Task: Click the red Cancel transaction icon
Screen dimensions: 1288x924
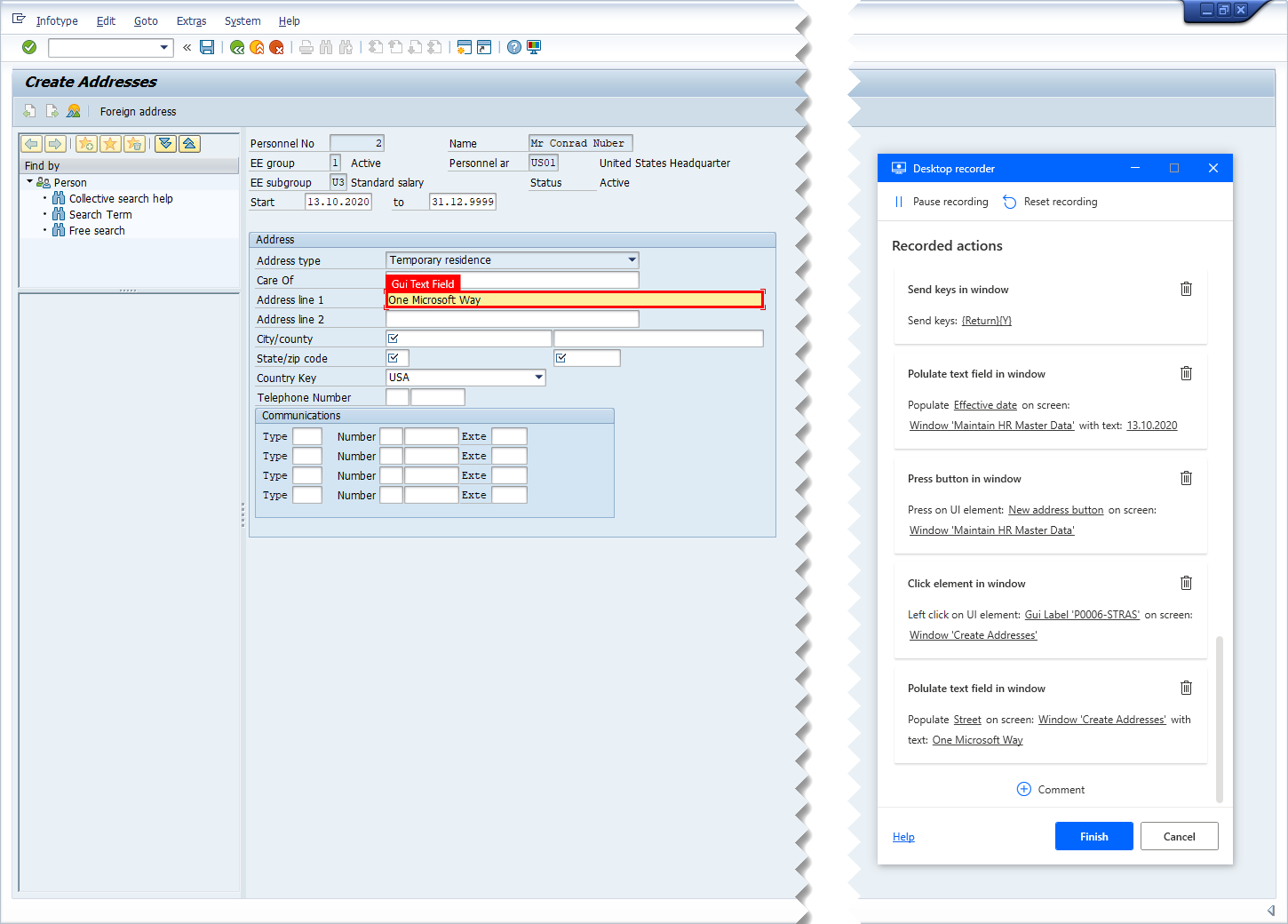Action: click(276, 47)
